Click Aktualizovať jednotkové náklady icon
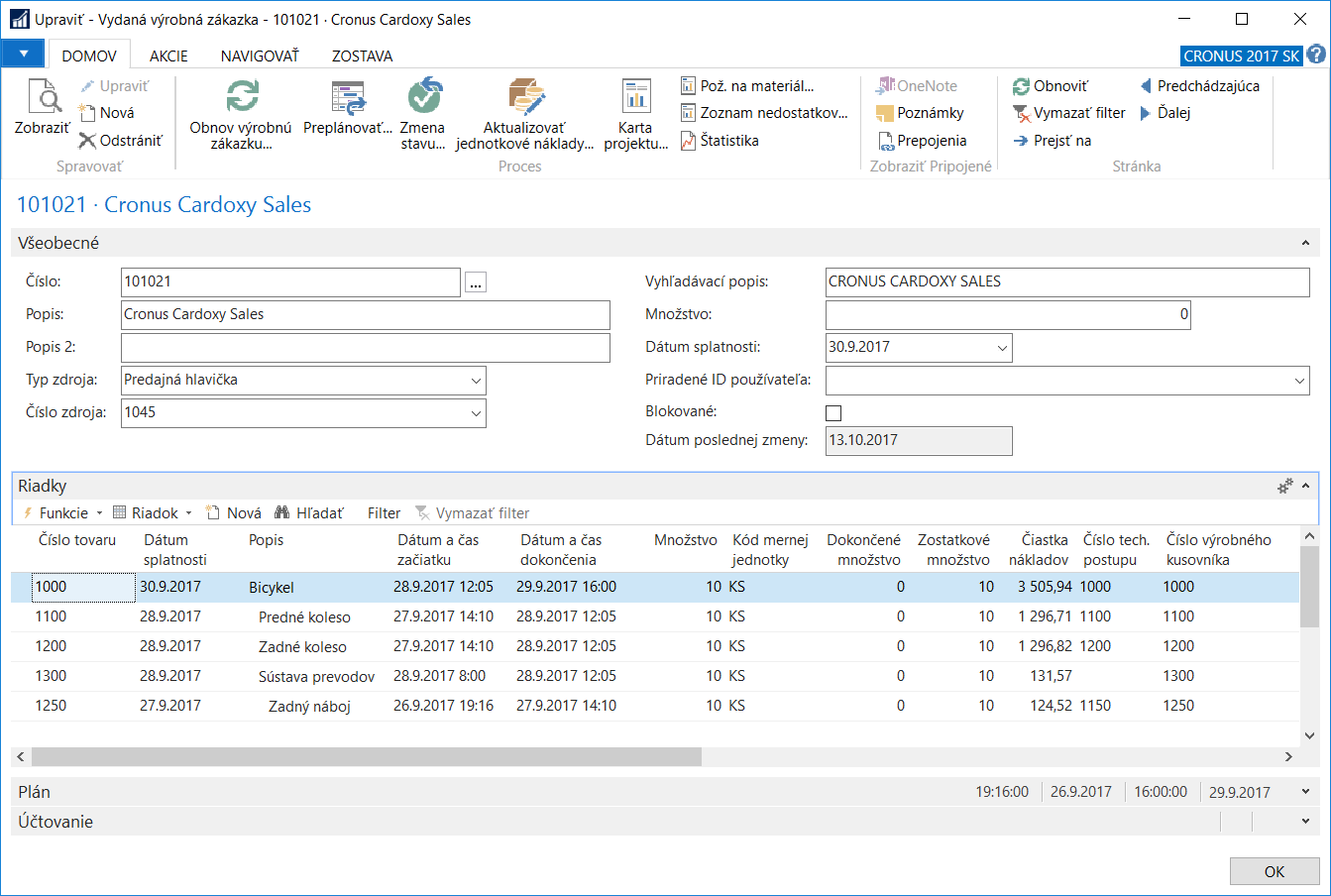 tap(526, 96)
